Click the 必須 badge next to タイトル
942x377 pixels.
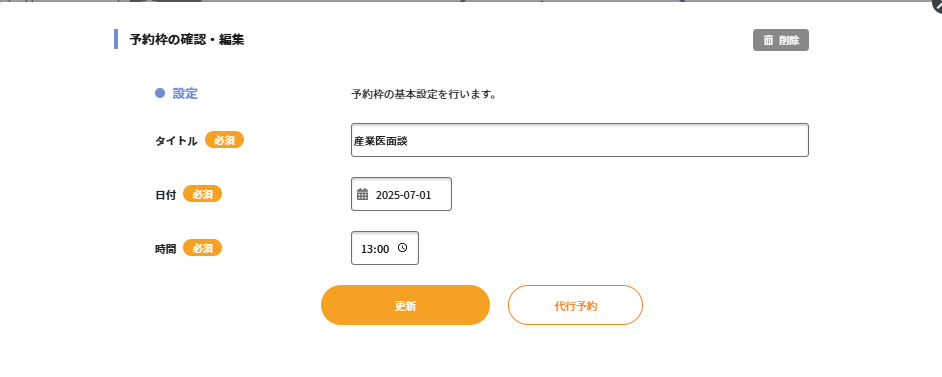click(x=224, y=140)
